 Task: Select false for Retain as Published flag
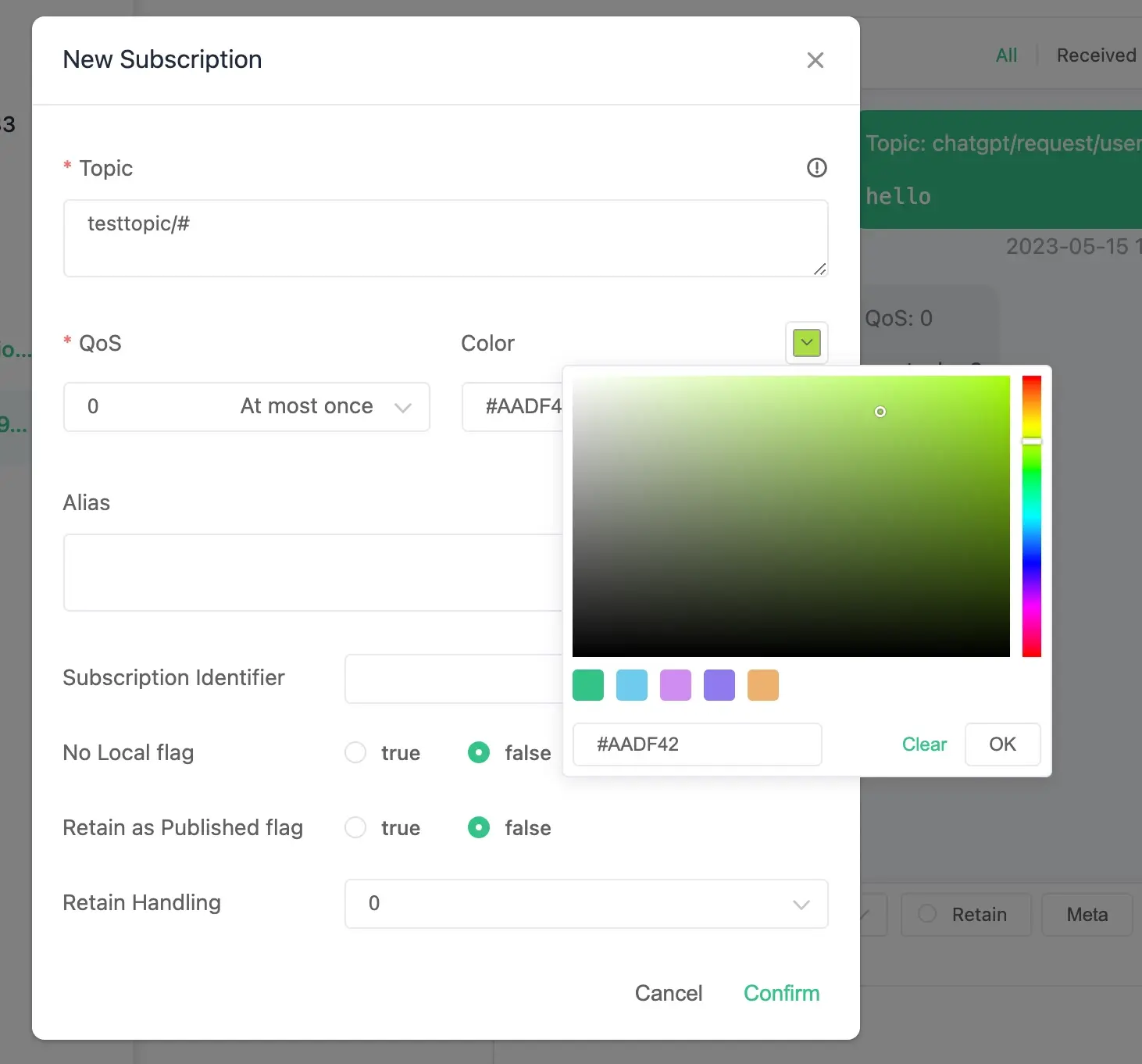pos(479,827)
